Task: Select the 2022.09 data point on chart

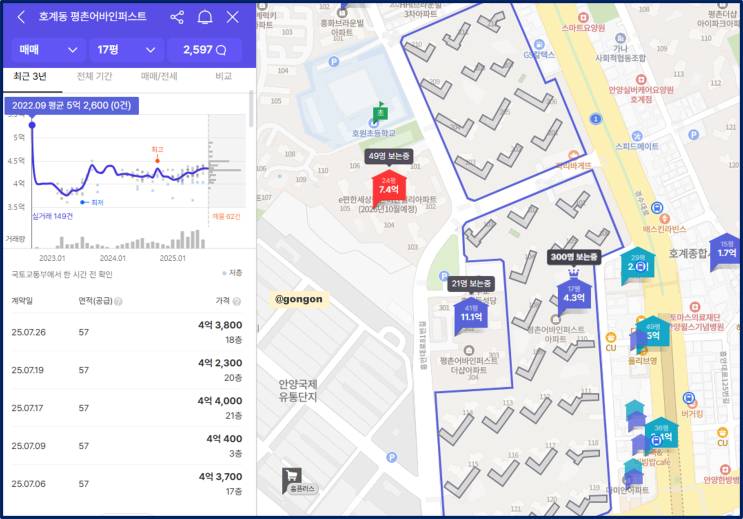Action: click(32, 125)
